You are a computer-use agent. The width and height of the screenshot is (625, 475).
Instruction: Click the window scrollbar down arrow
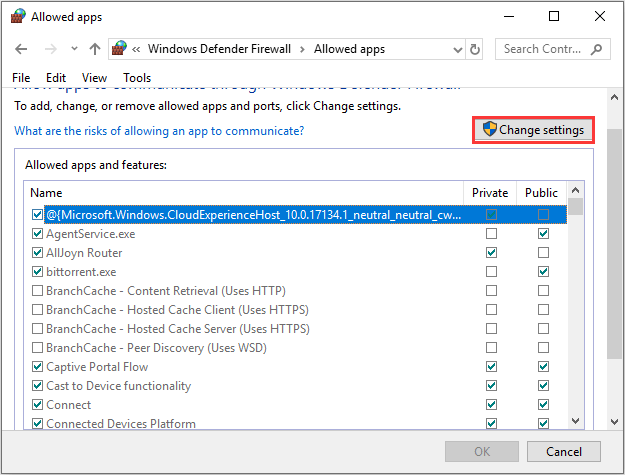click(x=614, y=421)
